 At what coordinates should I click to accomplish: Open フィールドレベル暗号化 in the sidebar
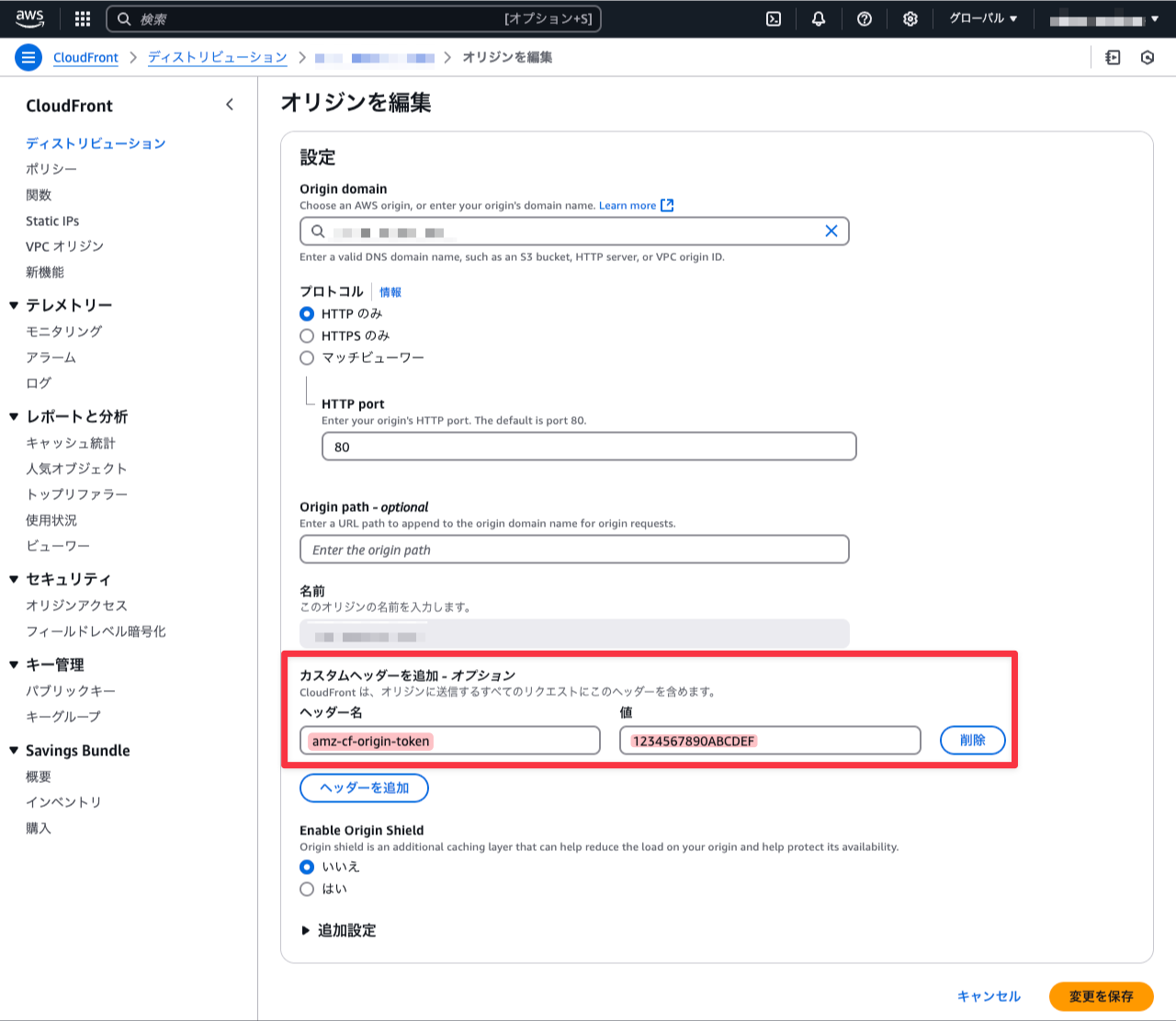96,631
